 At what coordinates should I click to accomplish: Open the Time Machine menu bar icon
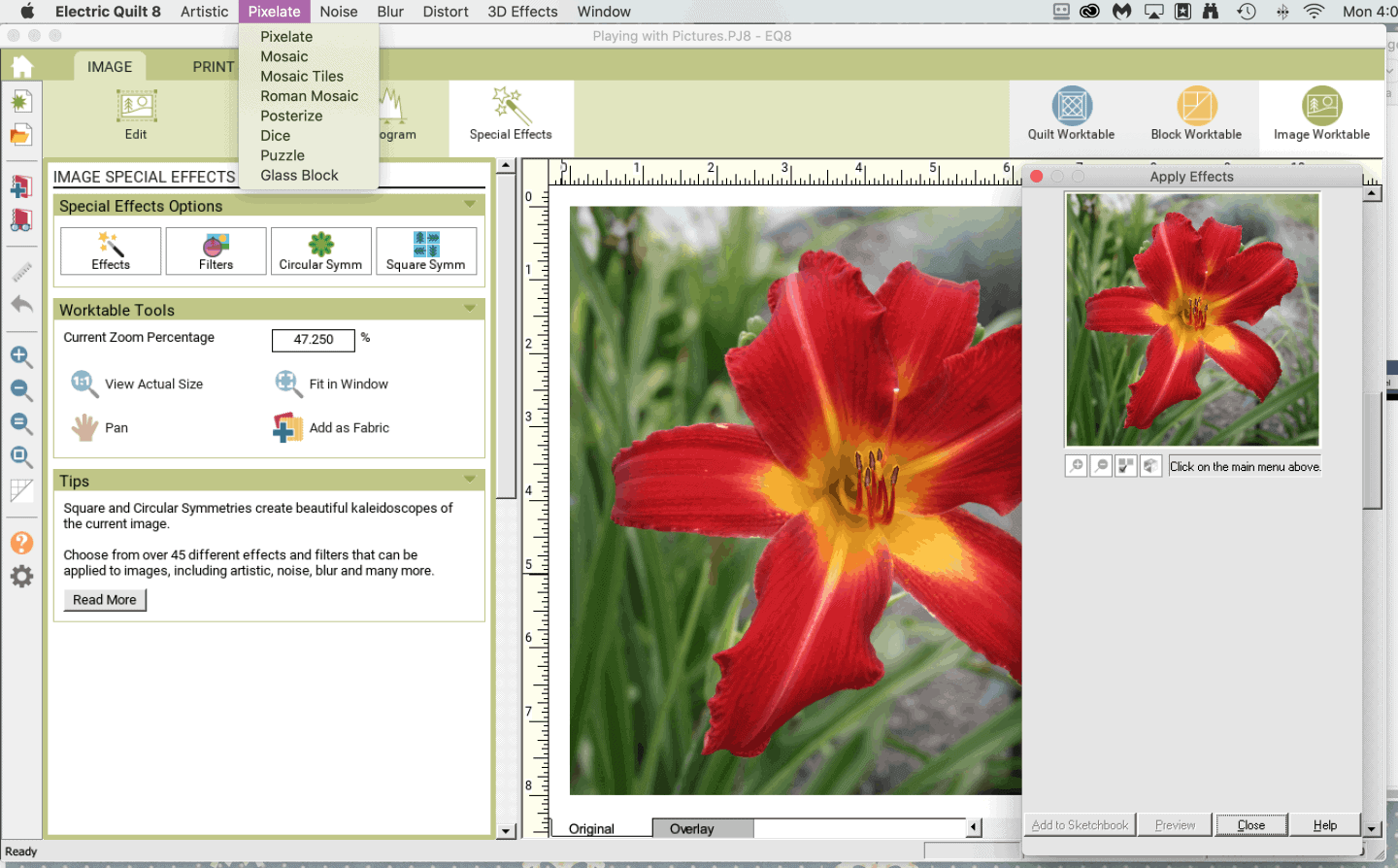click(1247, 12)
